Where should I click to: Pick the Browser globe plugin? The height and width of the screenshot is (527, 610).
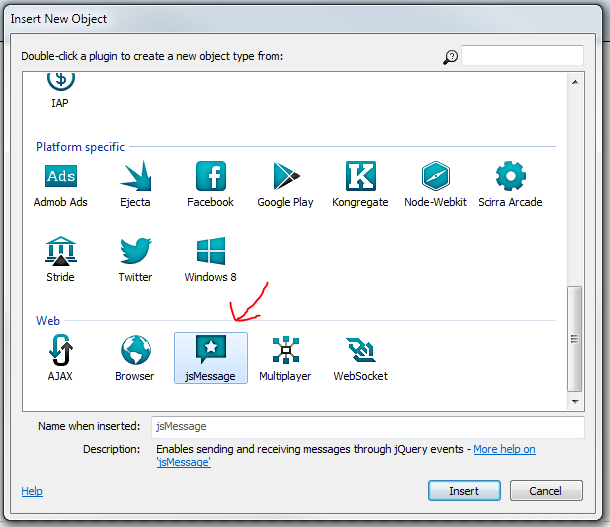tap(135, 351)
